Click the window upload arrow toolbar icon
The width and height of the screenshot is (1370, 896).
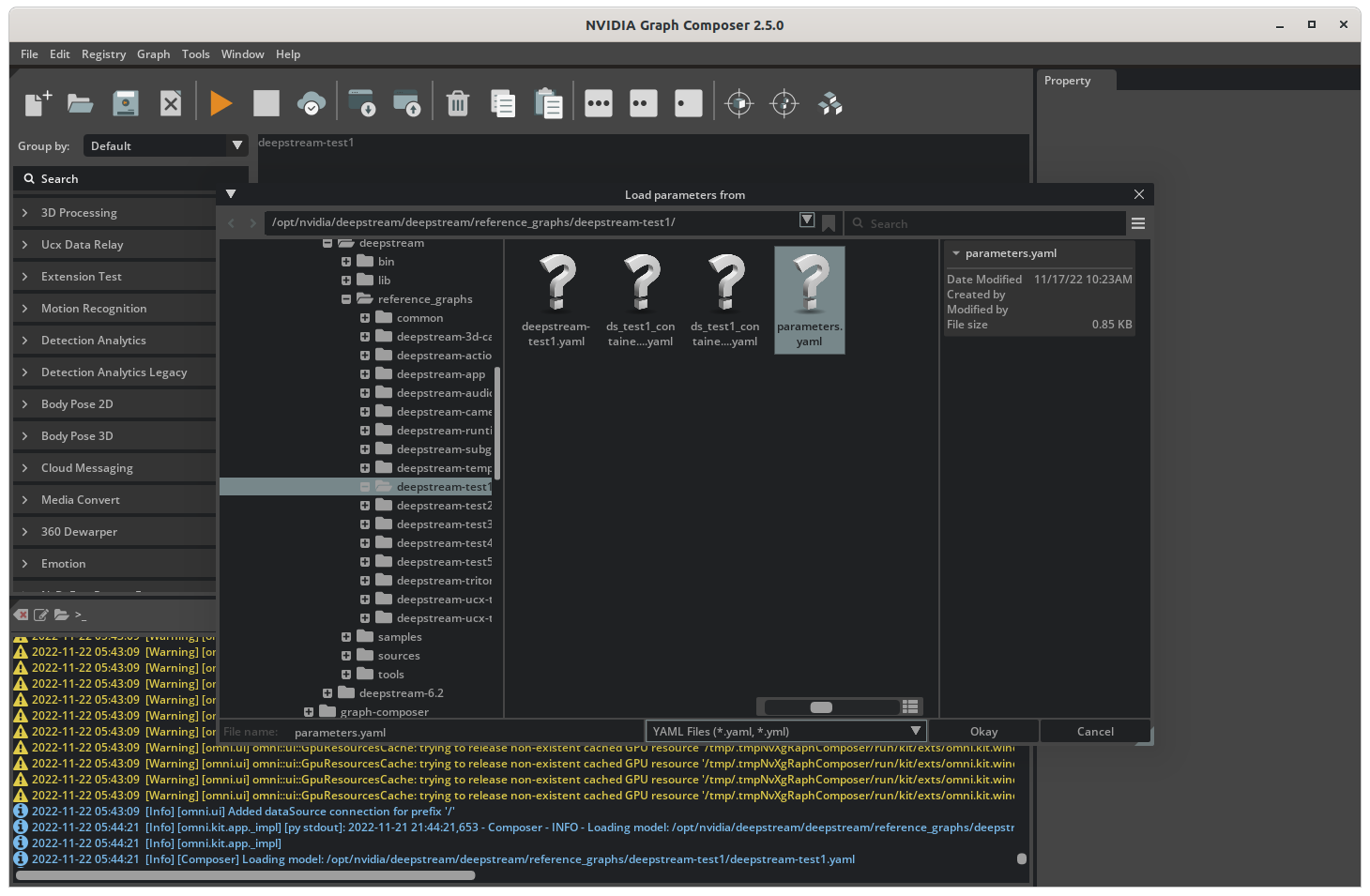(406, 103)
